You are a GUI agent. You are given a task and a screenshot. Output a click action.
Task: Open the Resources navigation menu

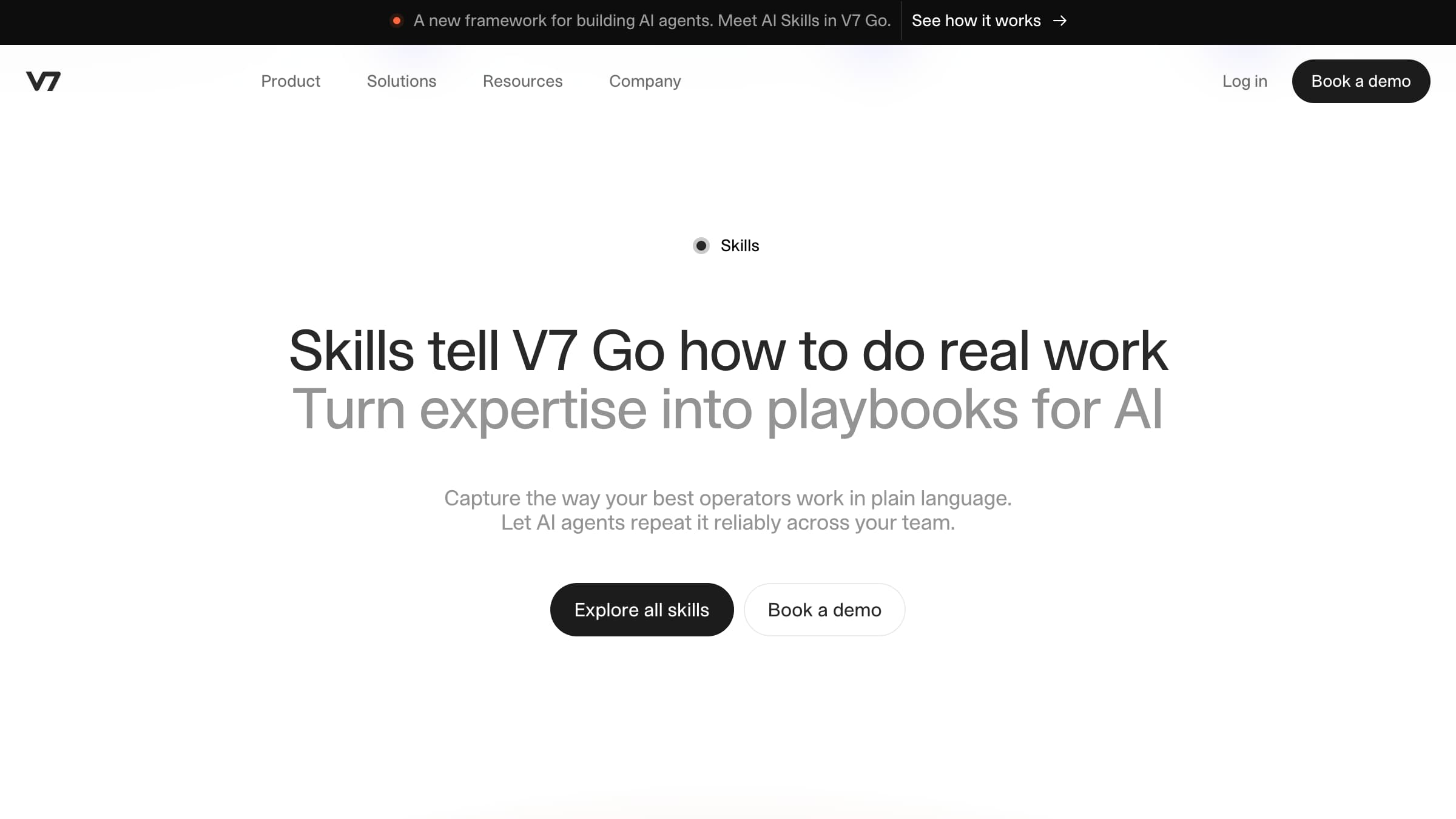pos(522,81)
